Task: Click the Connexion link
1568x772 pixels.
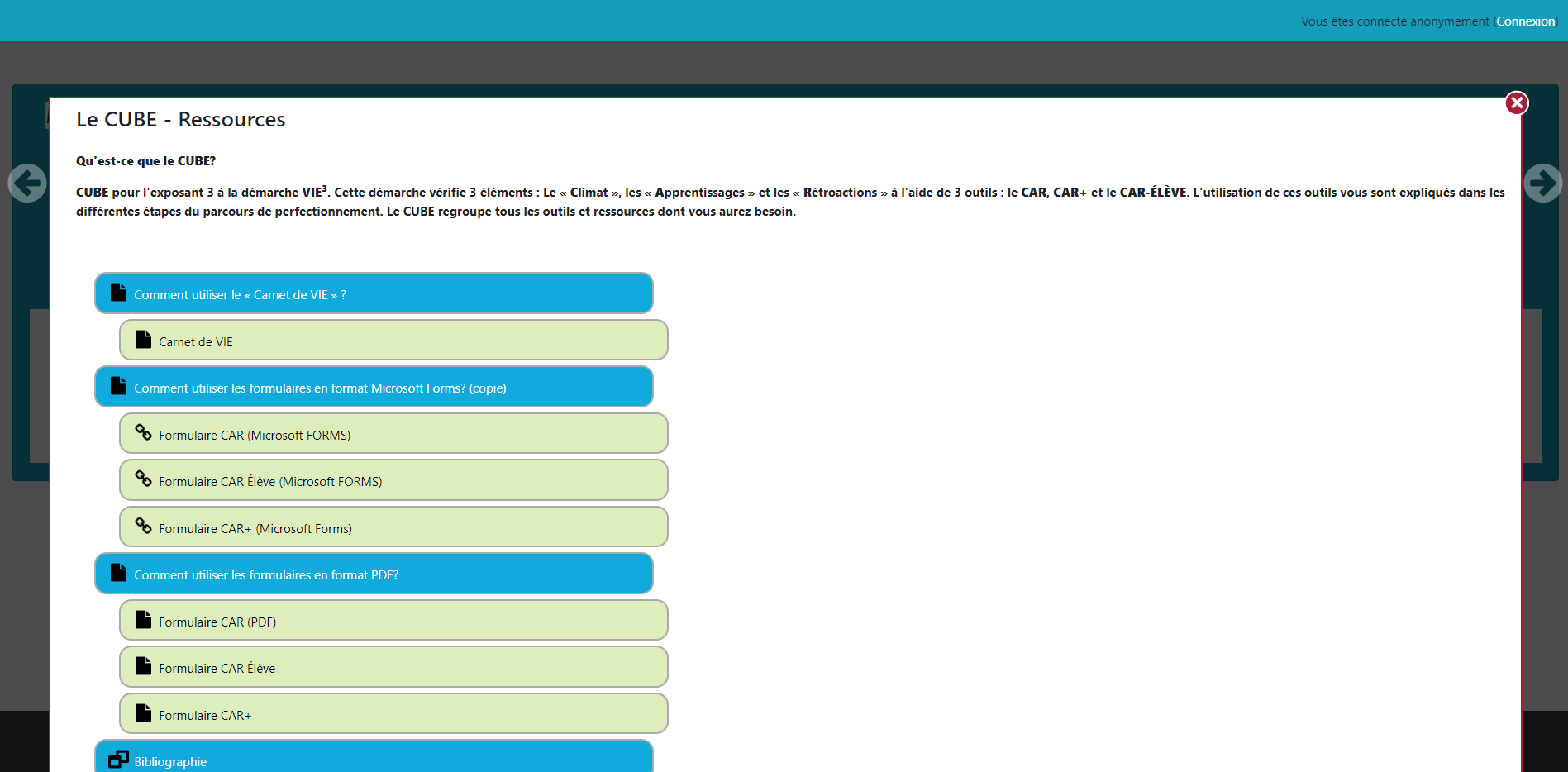Action: (1525, 21)
